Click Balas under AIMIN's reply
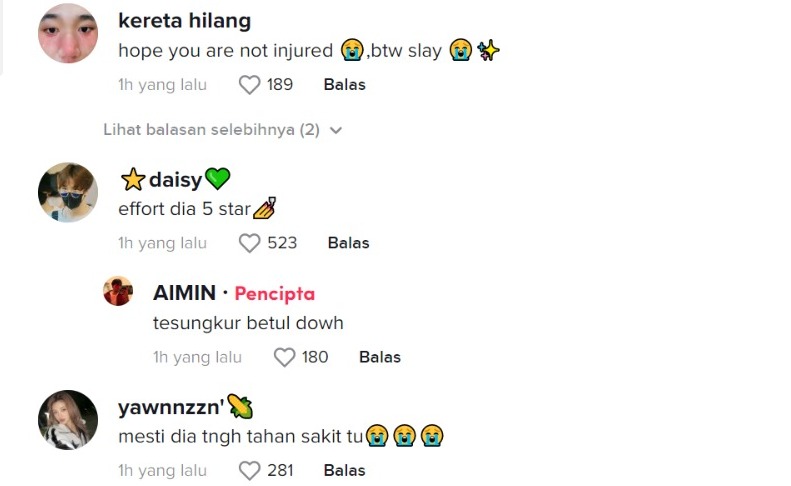This screenshot has width=791, height=486. (379, 357)
